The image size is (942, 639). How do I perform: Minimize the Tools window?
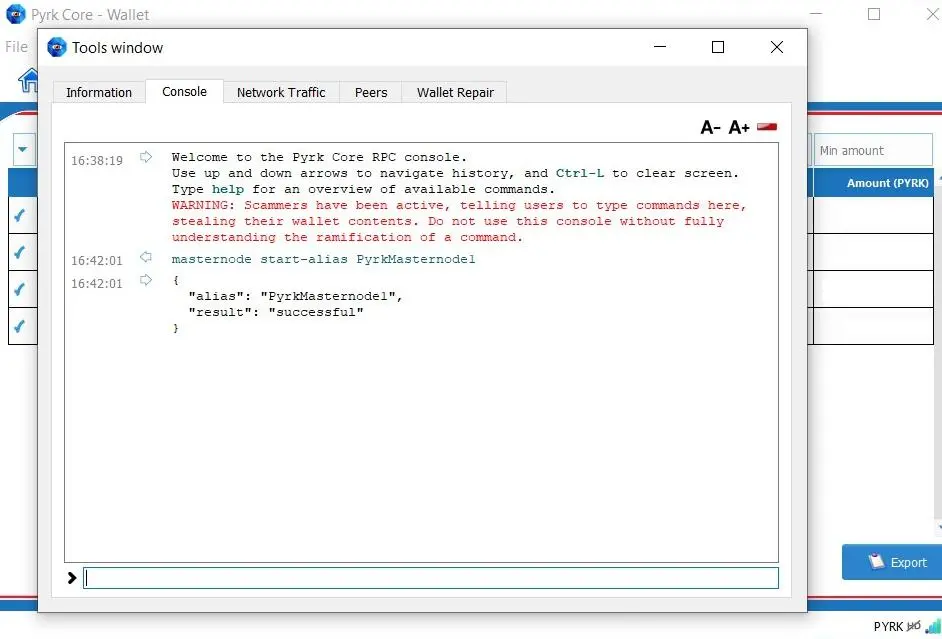[x=660, y=47]
